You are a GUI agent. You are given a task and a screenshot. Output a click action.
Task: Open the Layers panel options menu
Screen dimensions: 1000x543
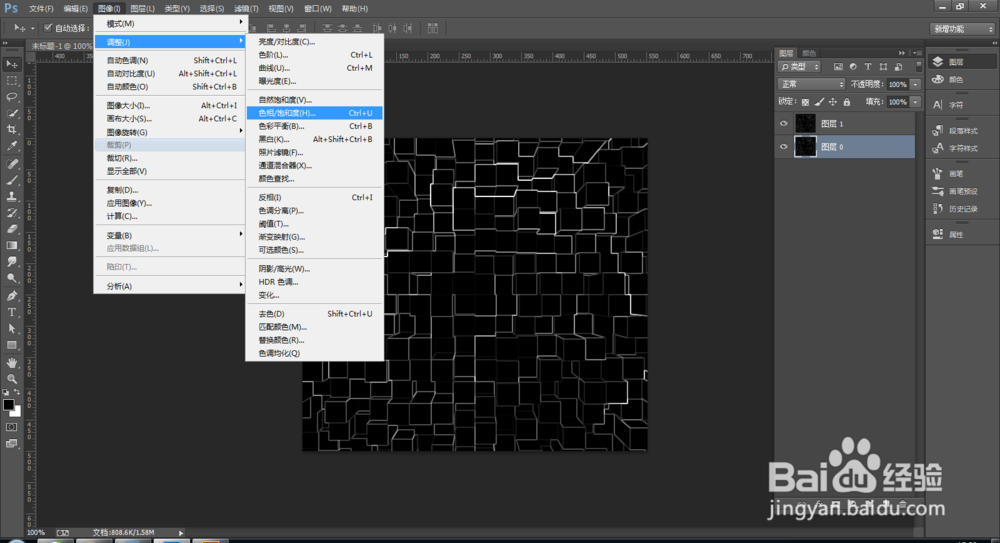coord(915,53)
